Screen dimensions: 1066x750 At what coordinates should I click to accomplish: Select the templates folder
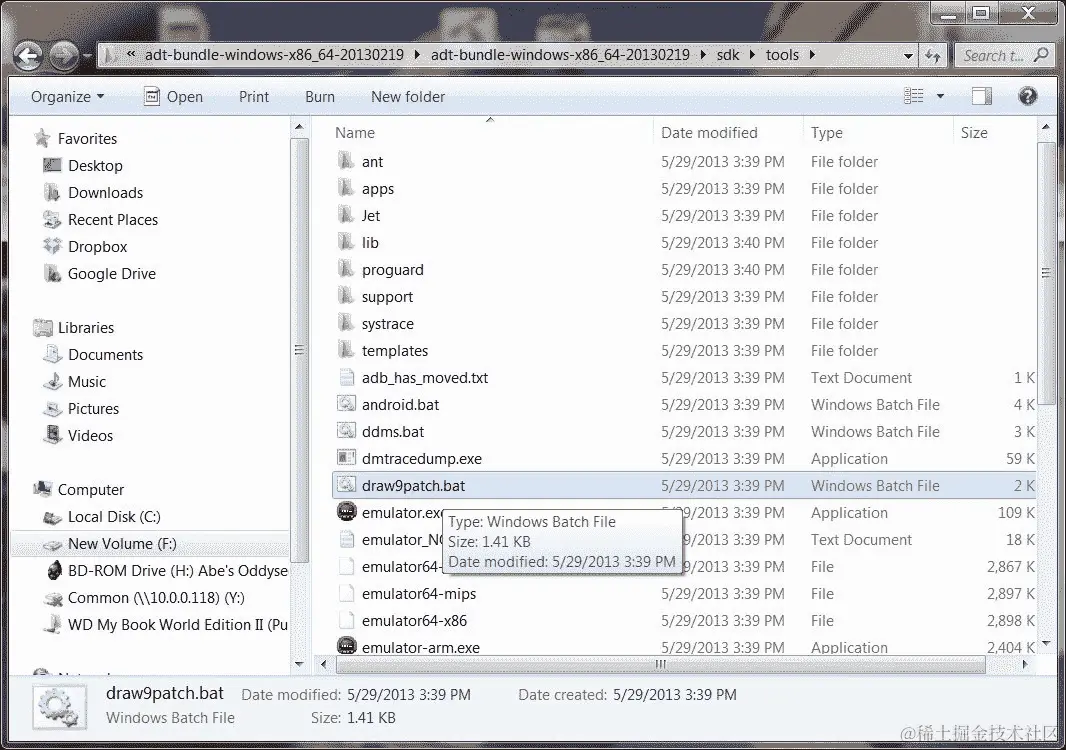coord(394,351)
